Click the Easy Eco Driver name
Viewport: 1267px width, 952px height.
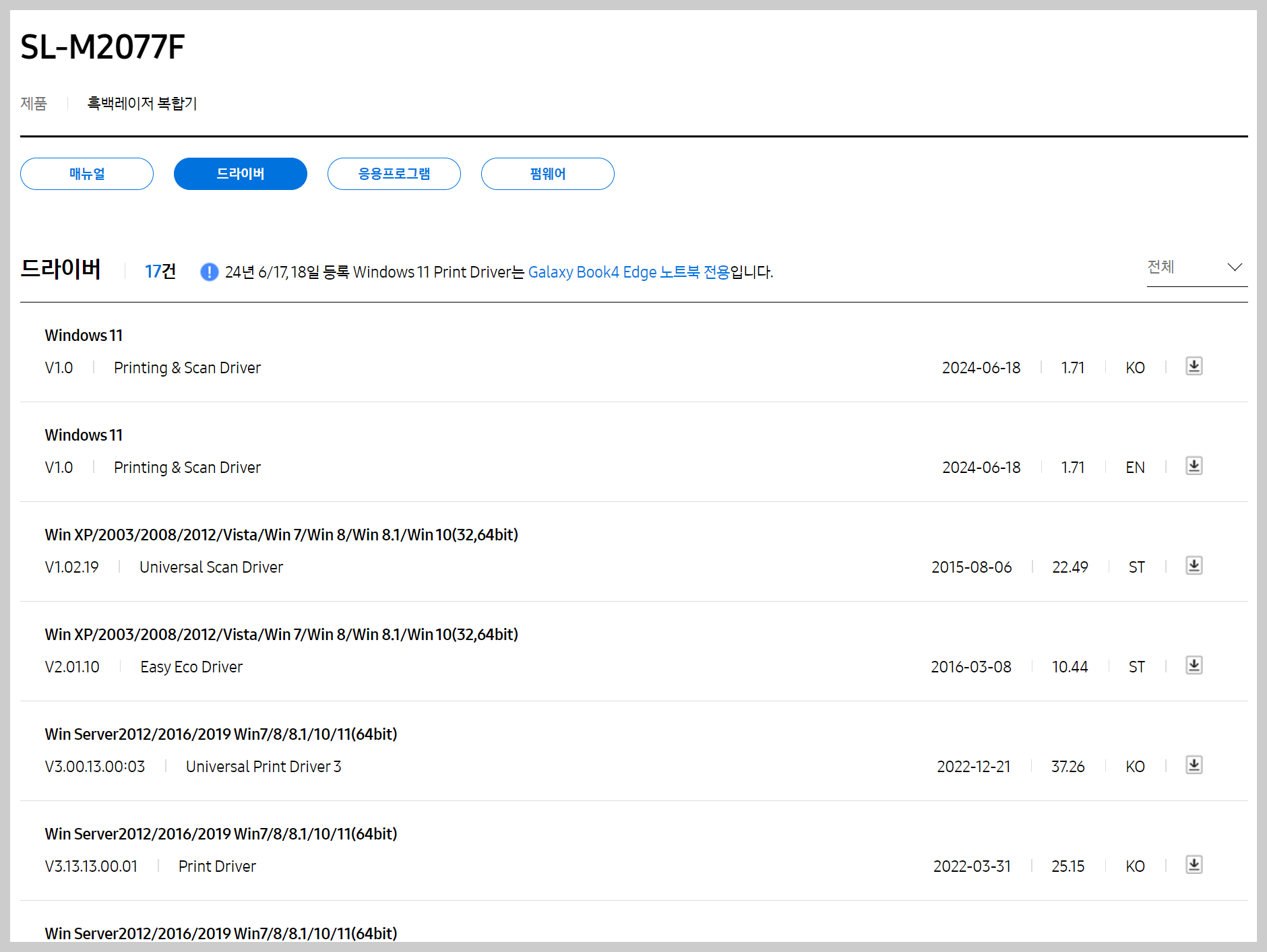click(x=191, y=667)
